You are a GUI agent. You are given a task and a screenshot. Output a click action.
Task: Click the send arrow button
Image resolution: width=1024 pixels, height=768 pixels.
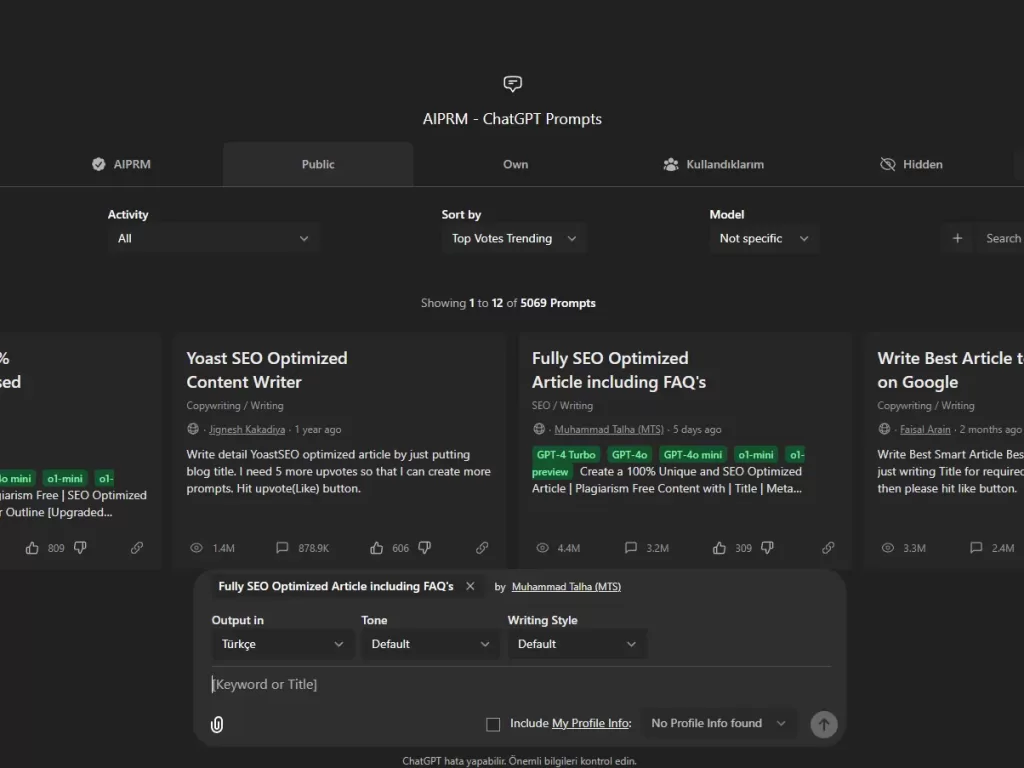tap(824, 724)
